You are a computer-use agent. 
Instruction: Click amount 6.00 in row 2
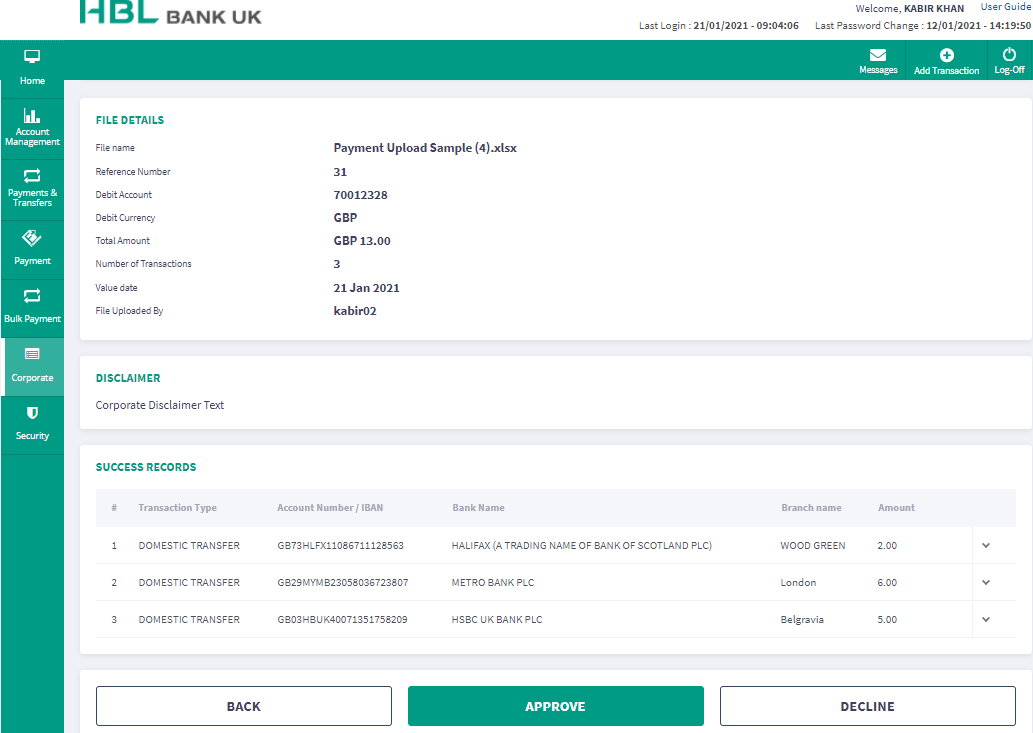pos(887,582)
